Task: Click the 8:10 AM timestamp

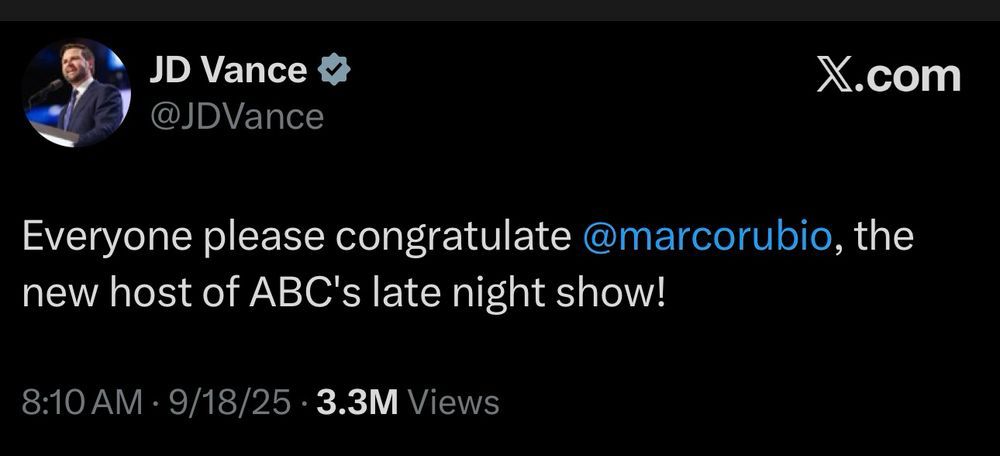Action: [x=82, y=402]
